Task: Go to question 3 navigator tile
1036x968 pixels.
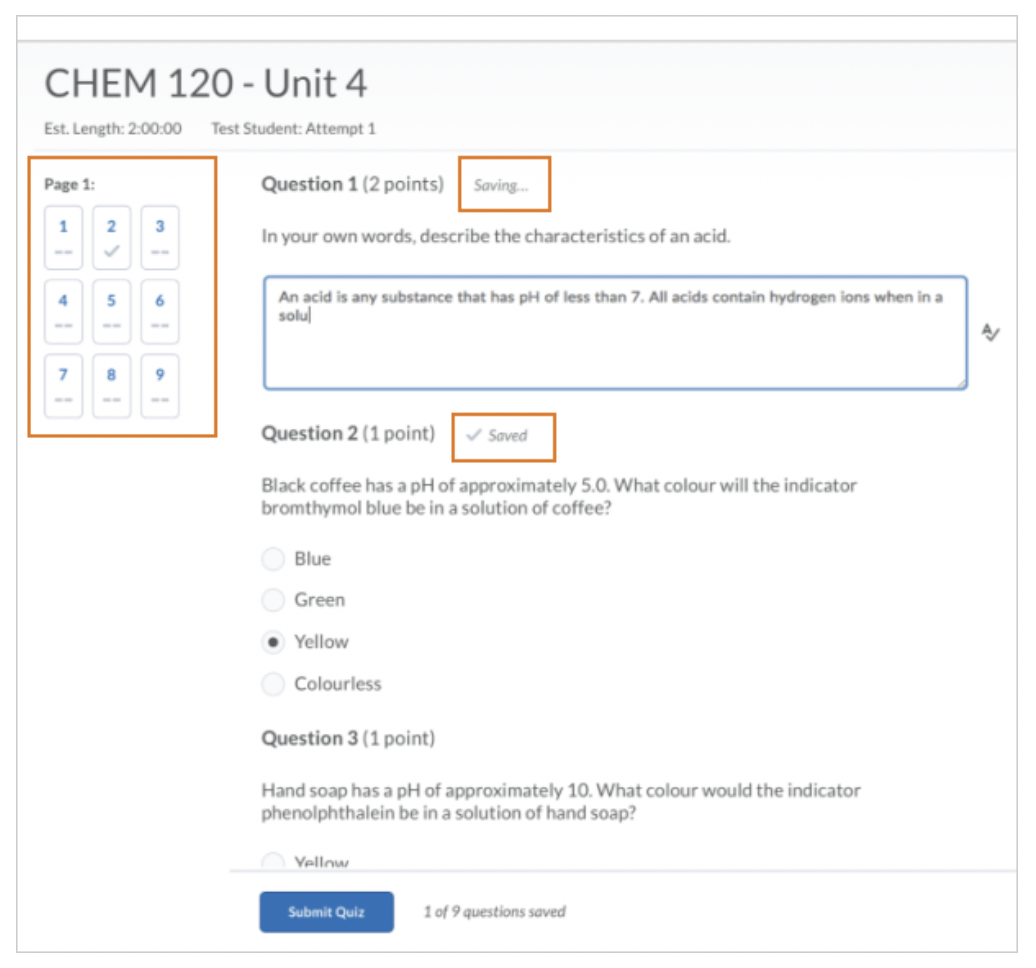Action: pyautogui.click(x=160, y=238)
